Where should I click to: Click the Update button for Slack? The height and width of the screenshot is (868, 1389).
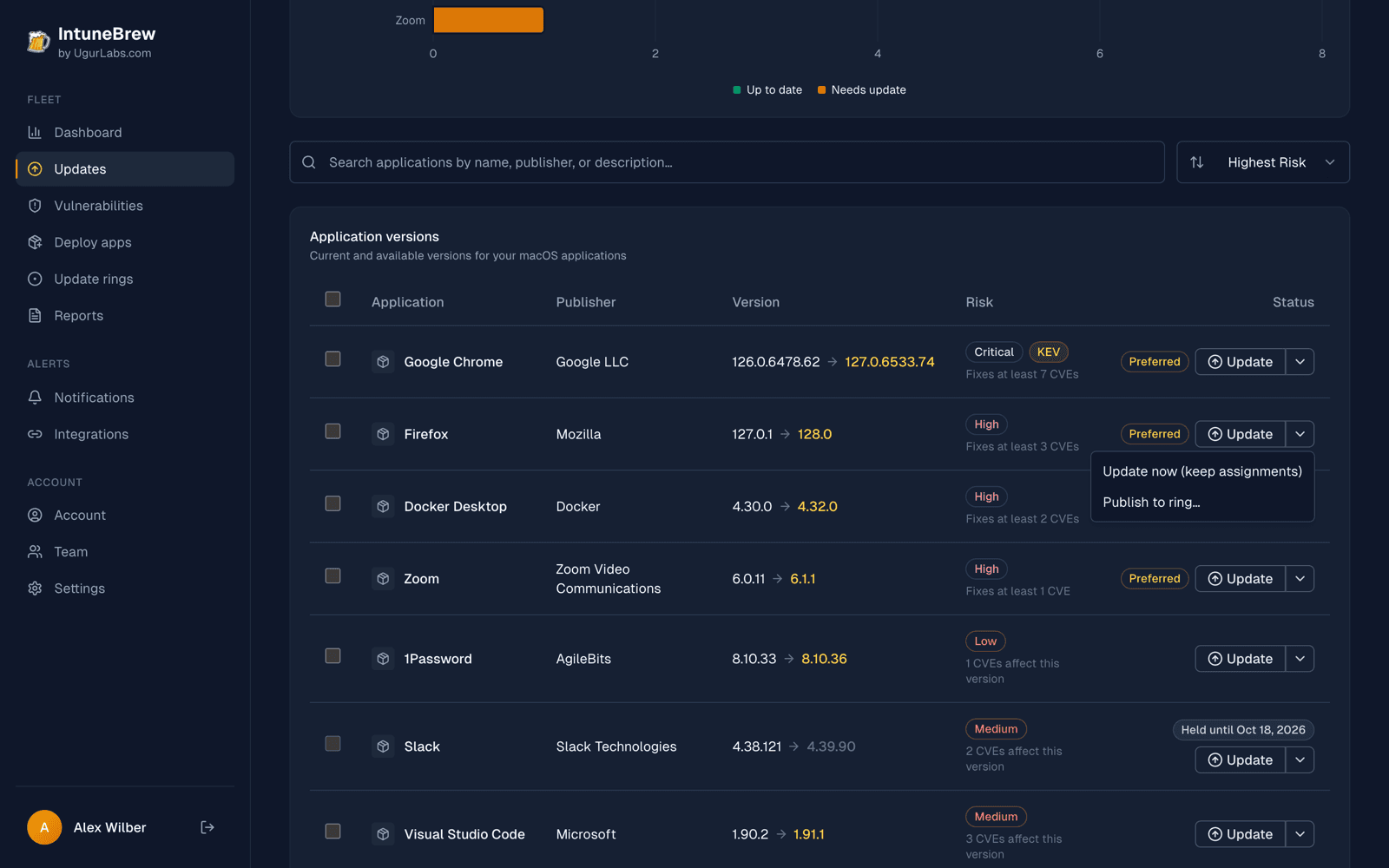(1240, 760)
